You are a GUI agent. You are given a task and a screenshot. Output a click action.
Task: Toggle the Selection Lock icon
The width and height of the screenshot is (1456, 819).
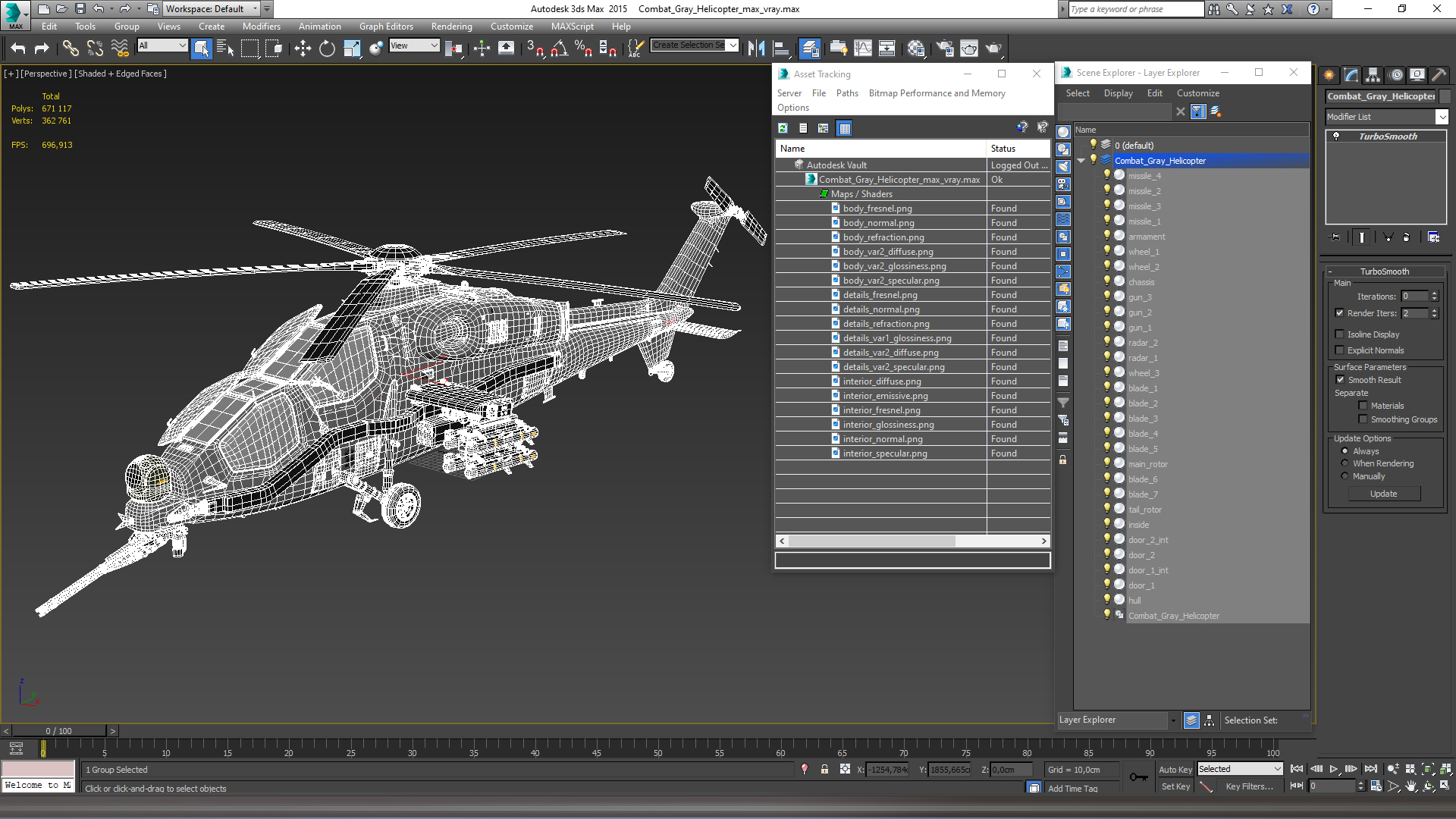(824, 769)
